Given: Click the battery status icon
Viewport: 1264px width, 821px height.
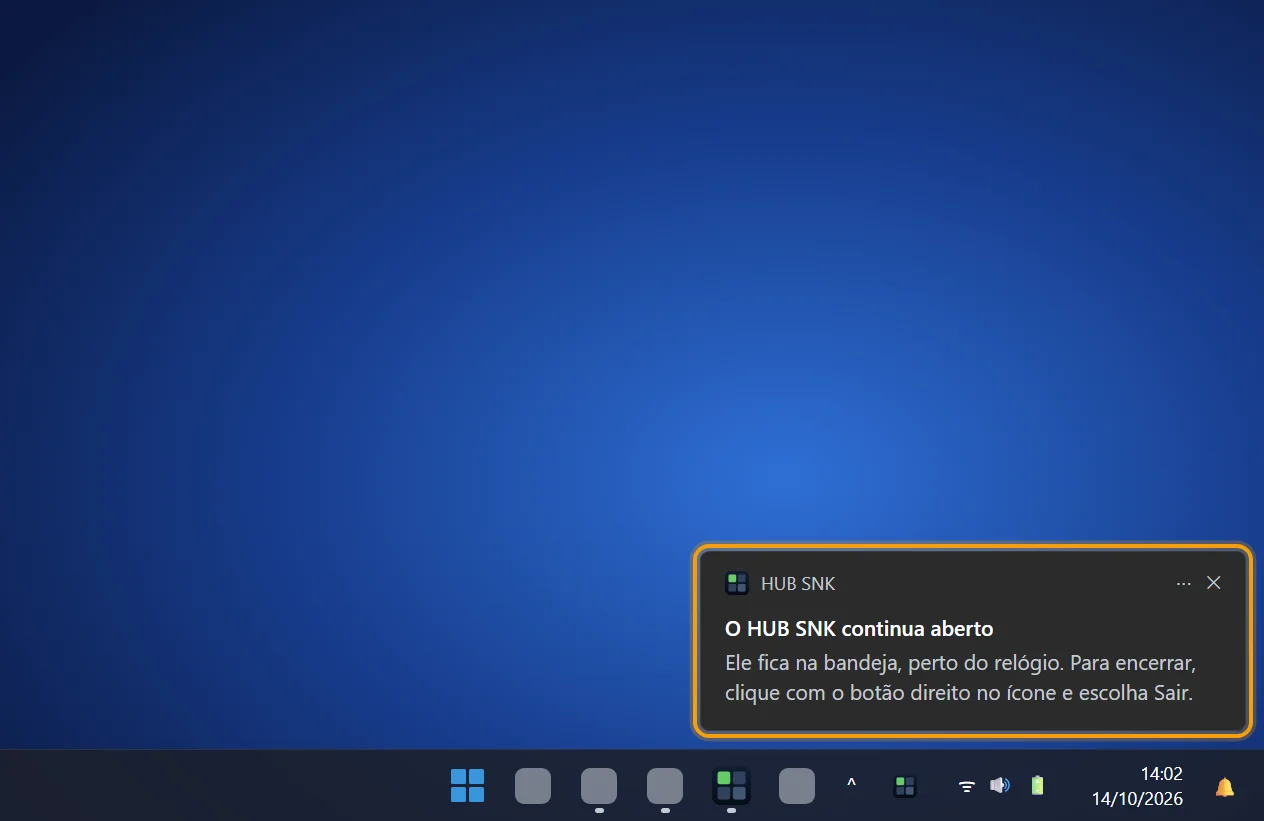Looking at the screenshot, I should click(1037, 785).
